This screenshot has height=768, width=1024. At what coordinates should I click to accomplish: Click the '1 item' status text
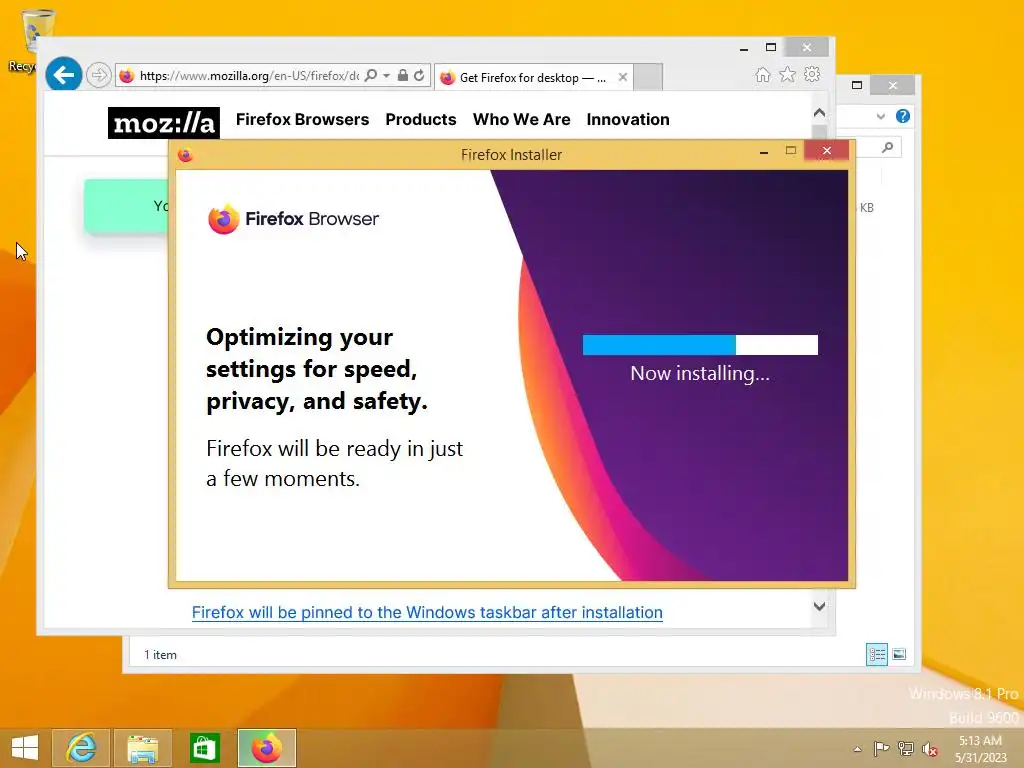point(160,654)
